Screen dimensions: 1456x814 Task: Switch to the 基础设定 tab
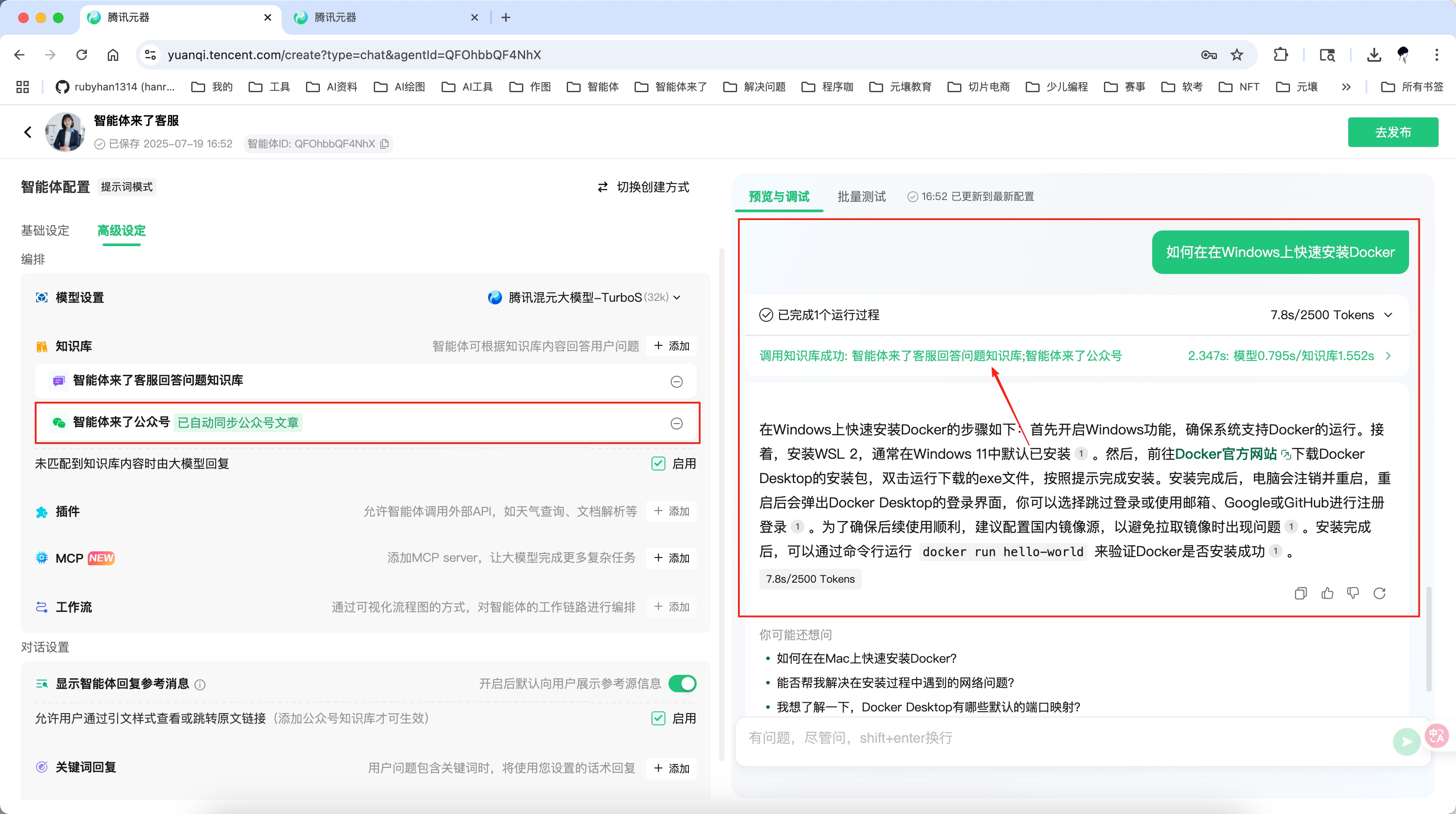[45, 231]
